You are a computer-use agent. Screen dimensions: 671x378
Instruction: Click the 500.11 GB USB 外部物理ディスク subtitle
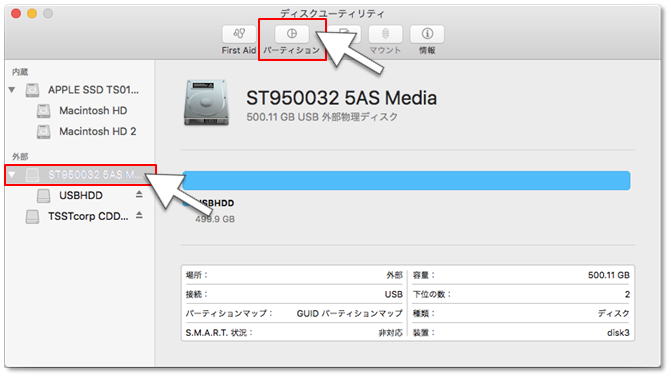322,117
